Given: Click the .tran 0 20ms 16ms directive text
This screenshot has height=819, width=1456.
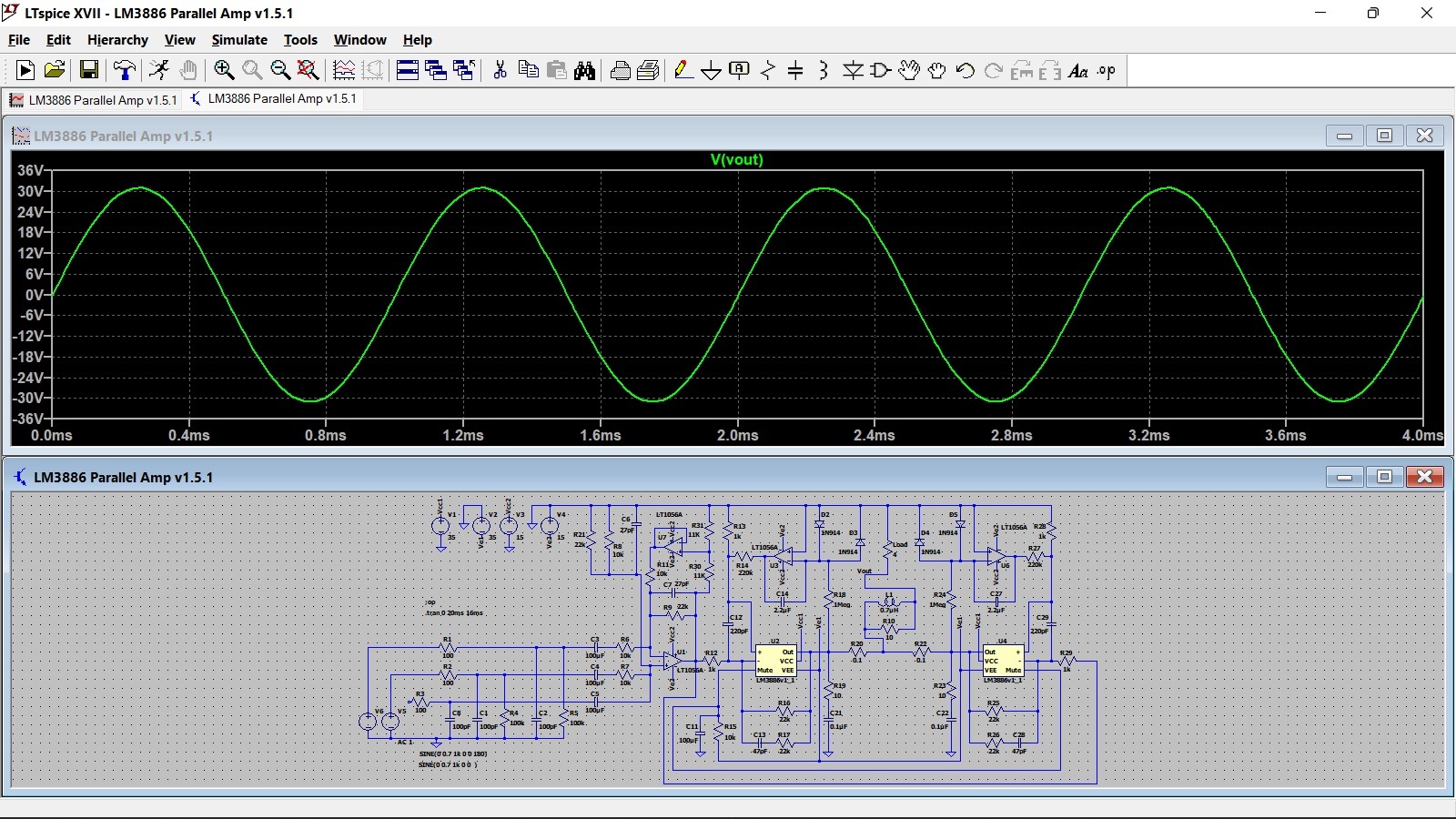Looking at the screenshot, I should pyautogui.click(x=454, y=613).
